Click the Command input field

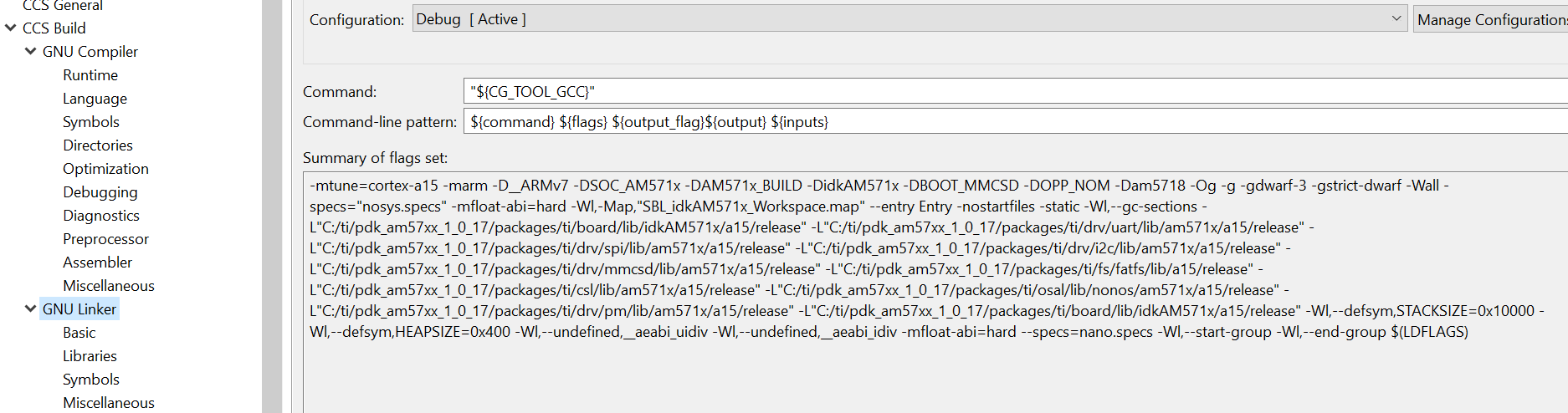pos(1014,91)
